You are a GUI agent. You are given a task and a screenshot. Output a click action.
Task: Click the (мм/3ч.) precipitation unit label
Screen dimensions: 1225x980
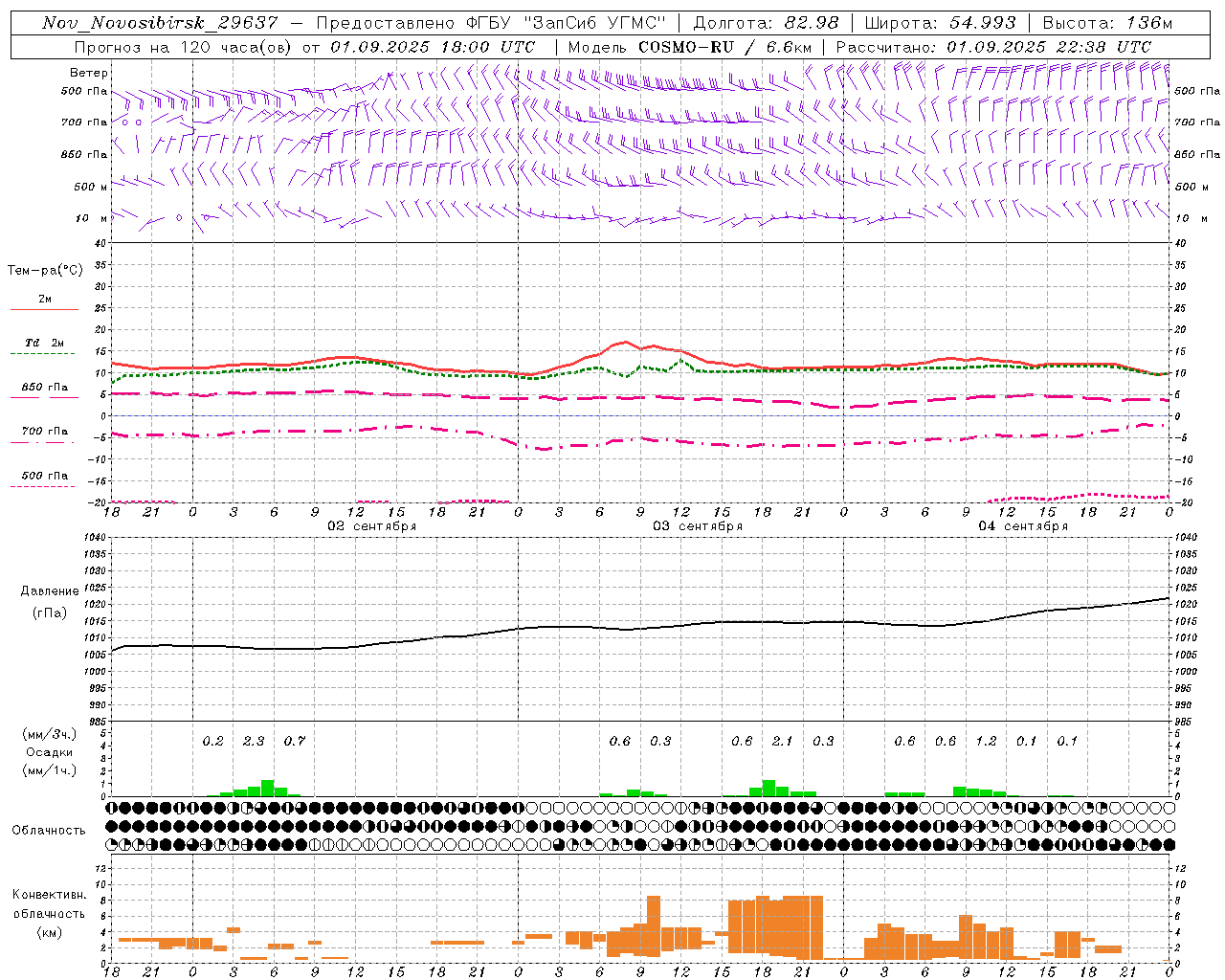[x=50, y=734]
